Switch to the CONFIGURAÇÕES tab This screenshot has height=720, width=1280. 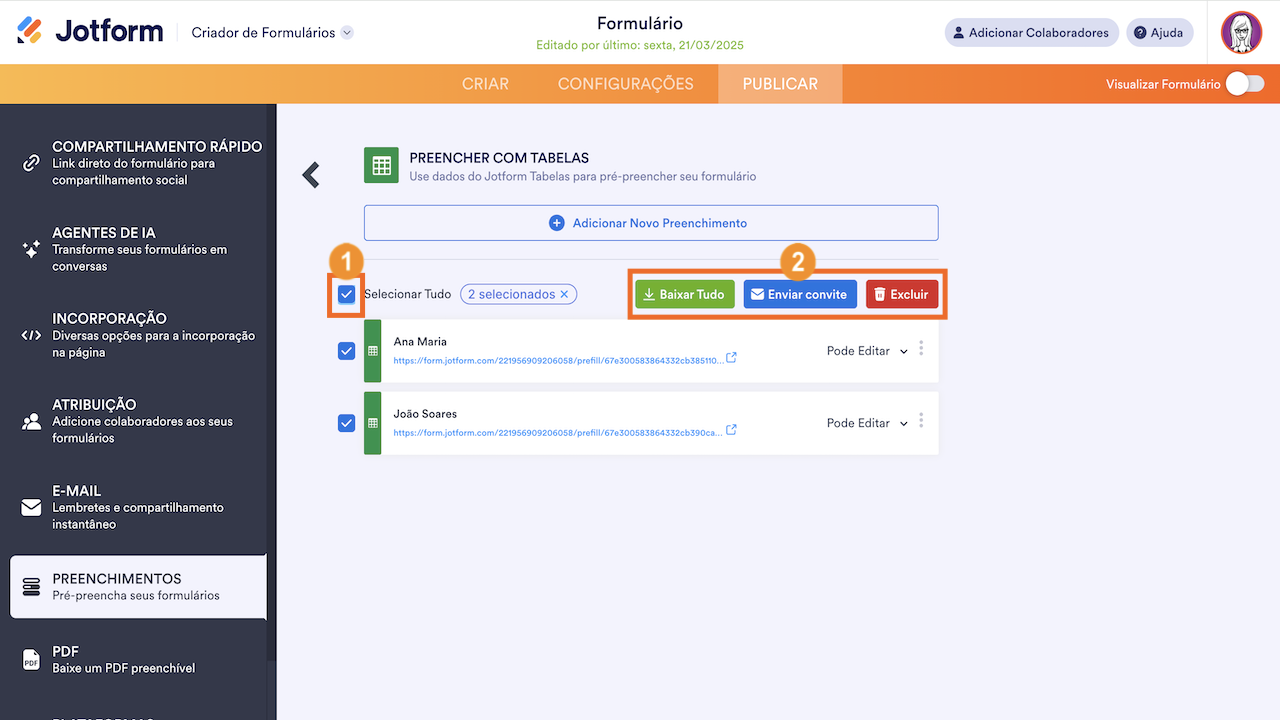coord(626,84)
